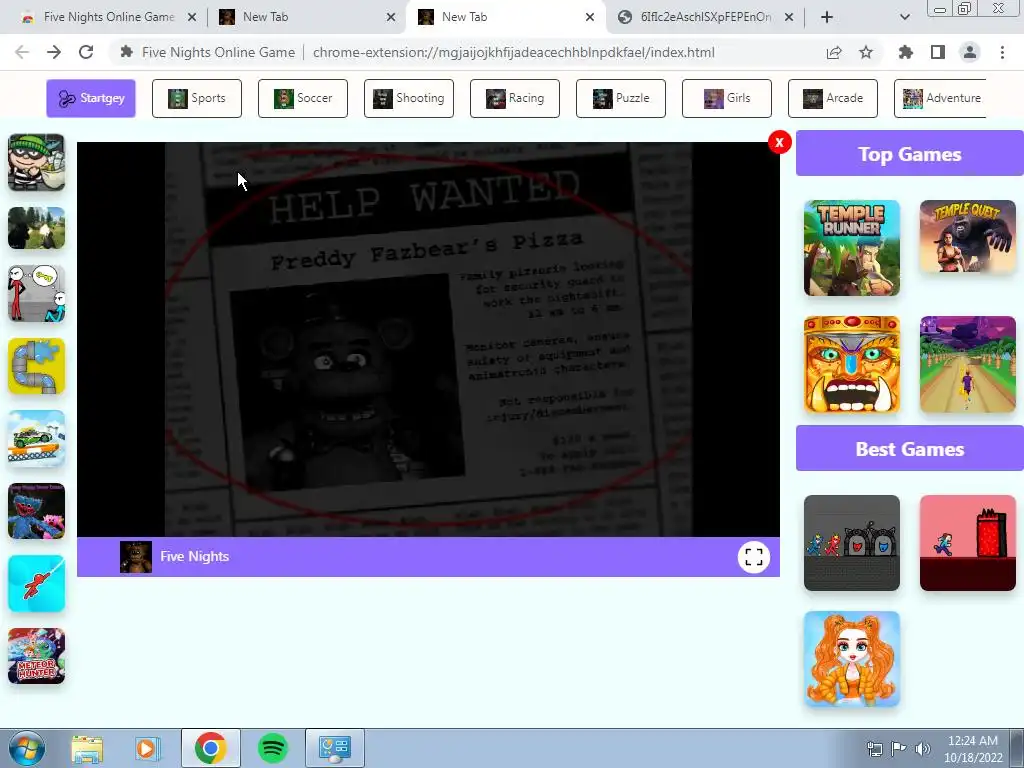
Task: Open File Explorer from the taskbar
Action: [87, 748]
